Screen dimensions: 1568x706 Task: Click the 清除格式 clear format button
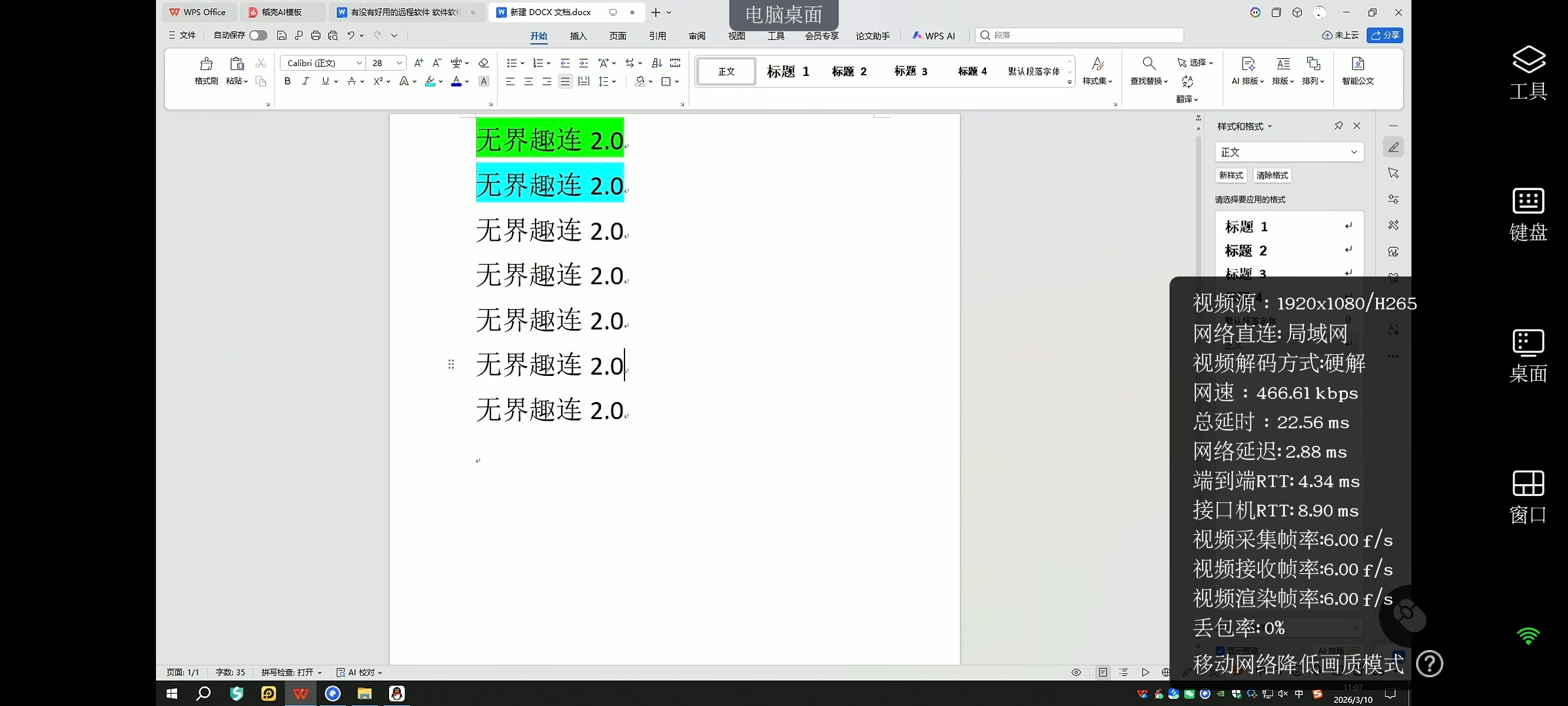tap(1271, 175)
